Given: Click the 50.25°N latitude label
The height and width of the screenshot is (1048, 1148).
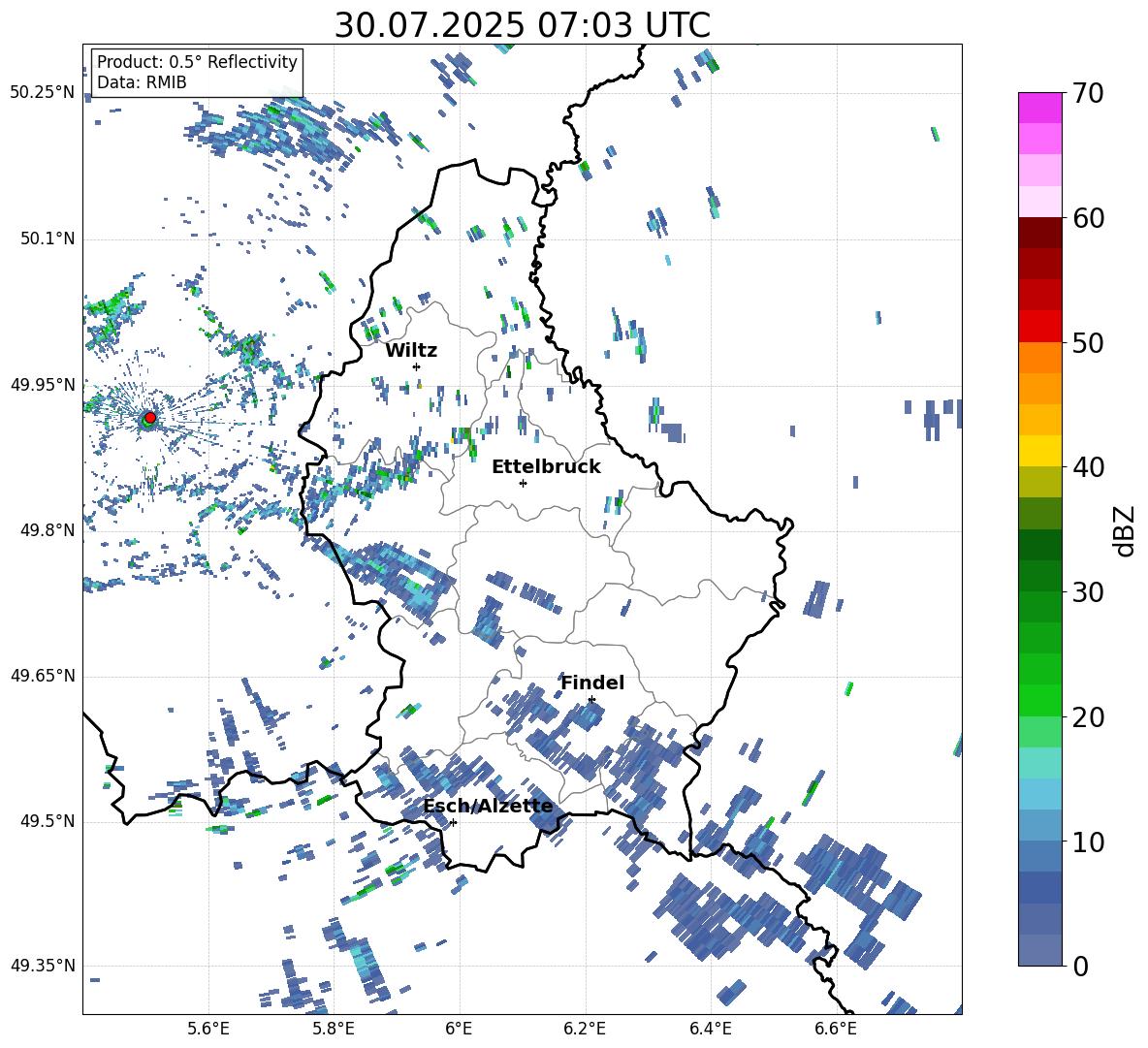Looking at the screenshot, I should point(43,93).
